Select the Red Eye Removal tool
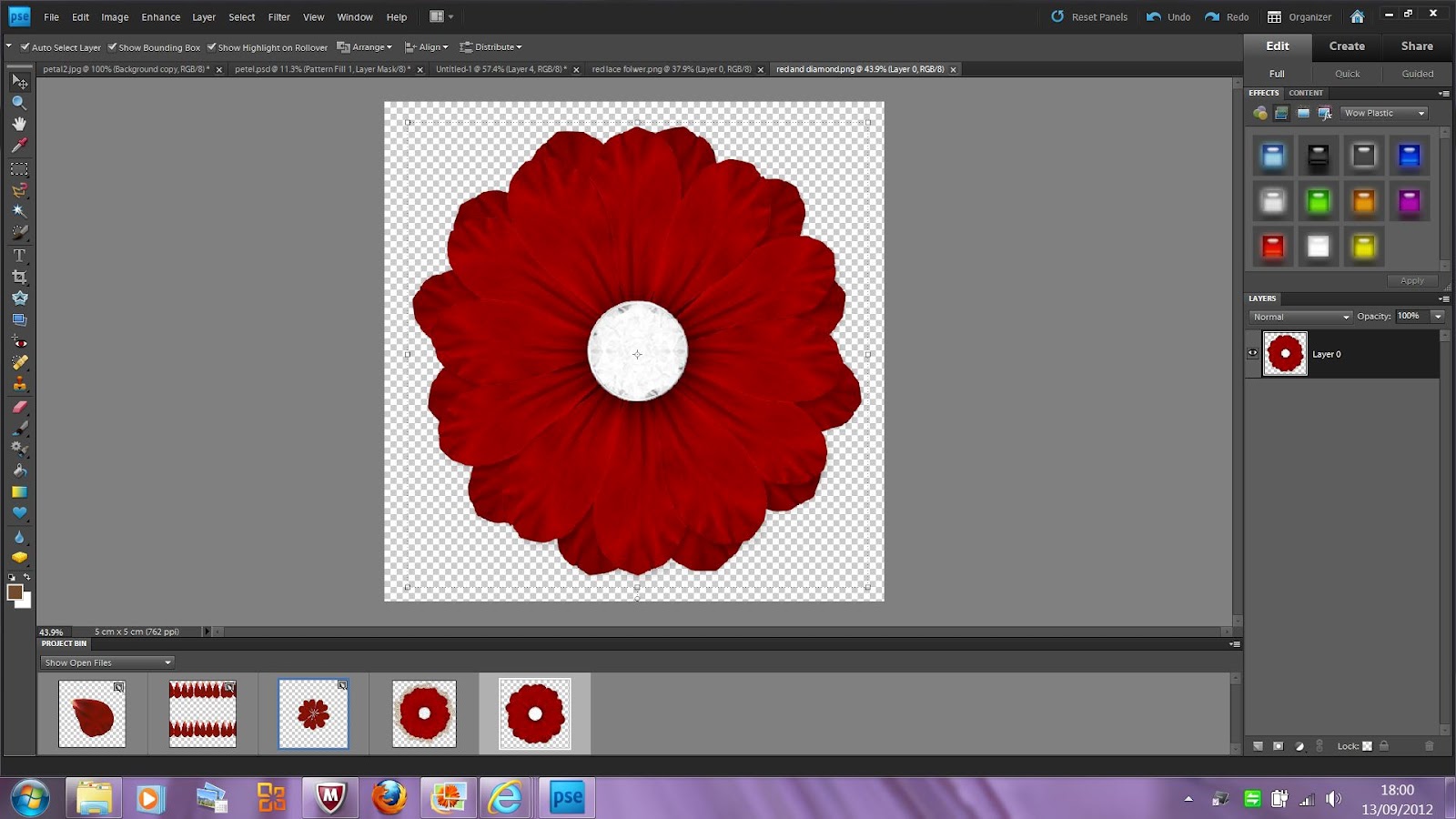The width and height of the screenshot is (1456, 819). click(x=19, y=342)
